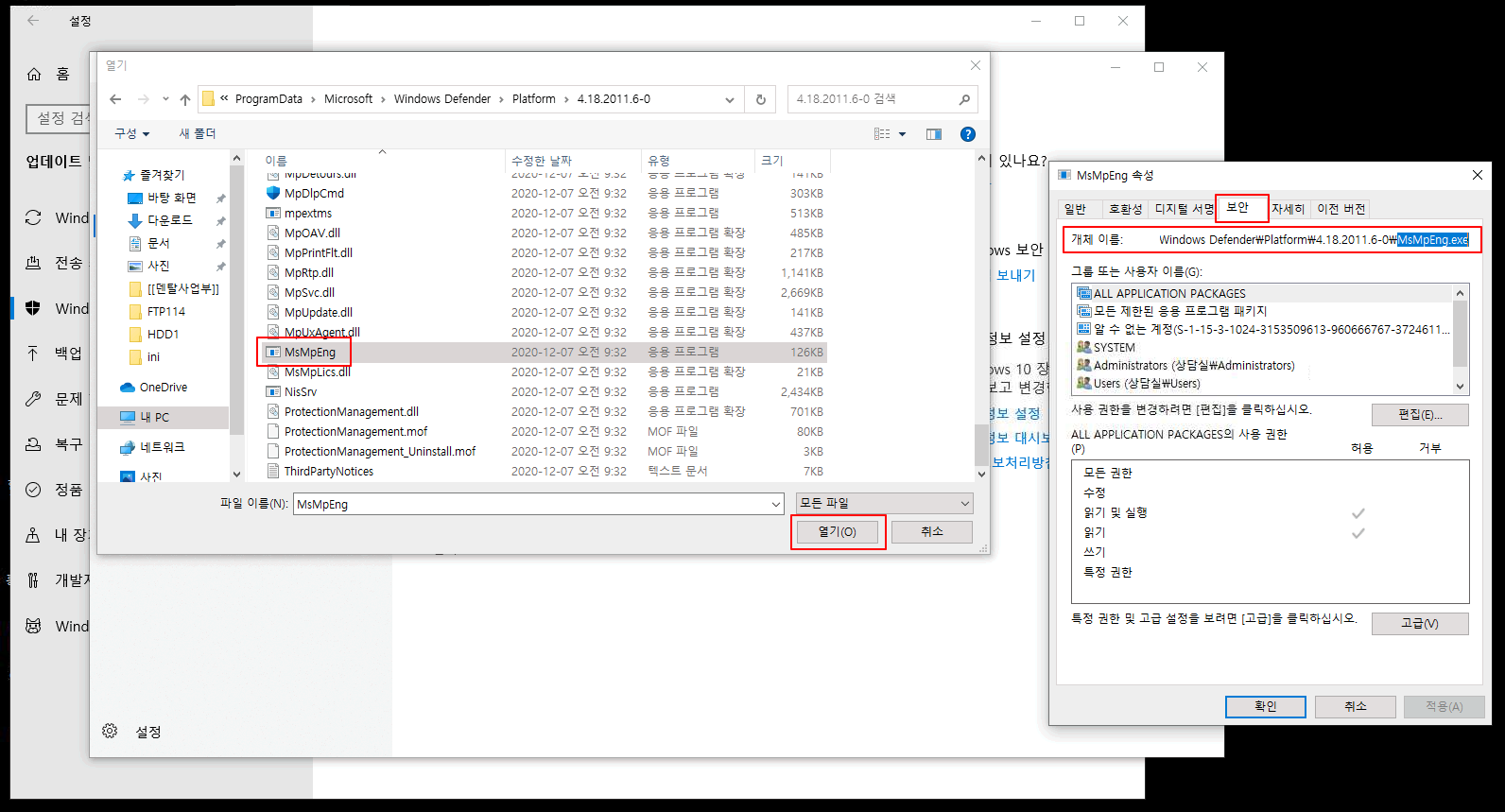Select Users group entry
This screenshot has height=812, width=1505.
[1138, 383]
